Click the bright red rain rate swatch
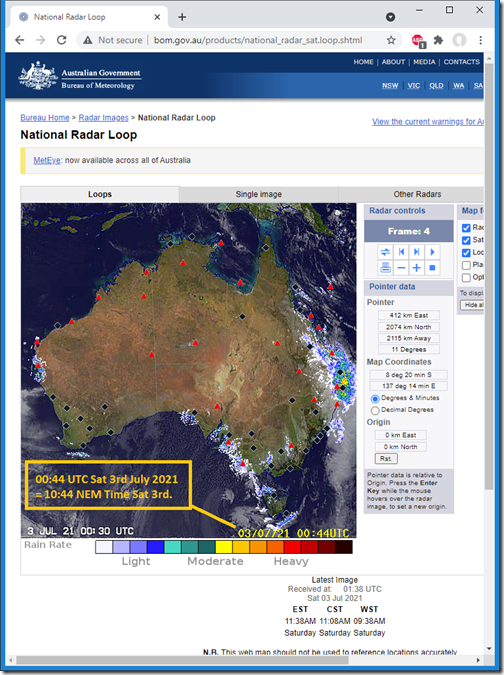504x675 pixels. tap(293, 547)
